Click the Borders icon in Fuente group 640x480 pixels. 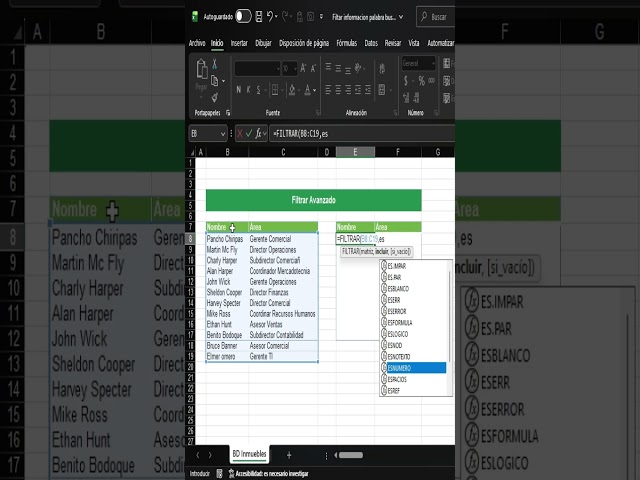[275, 89]
